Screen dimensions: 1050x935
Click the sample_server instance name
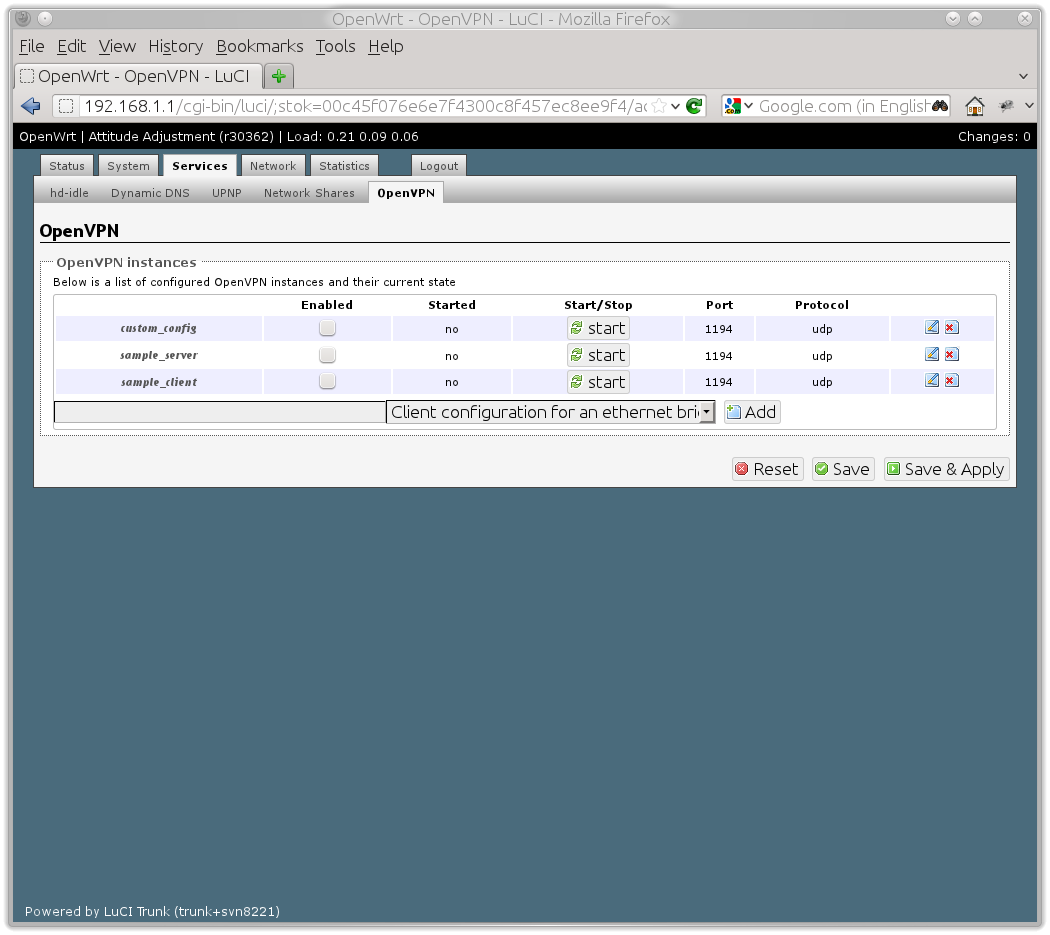click(x=159, y=355)
